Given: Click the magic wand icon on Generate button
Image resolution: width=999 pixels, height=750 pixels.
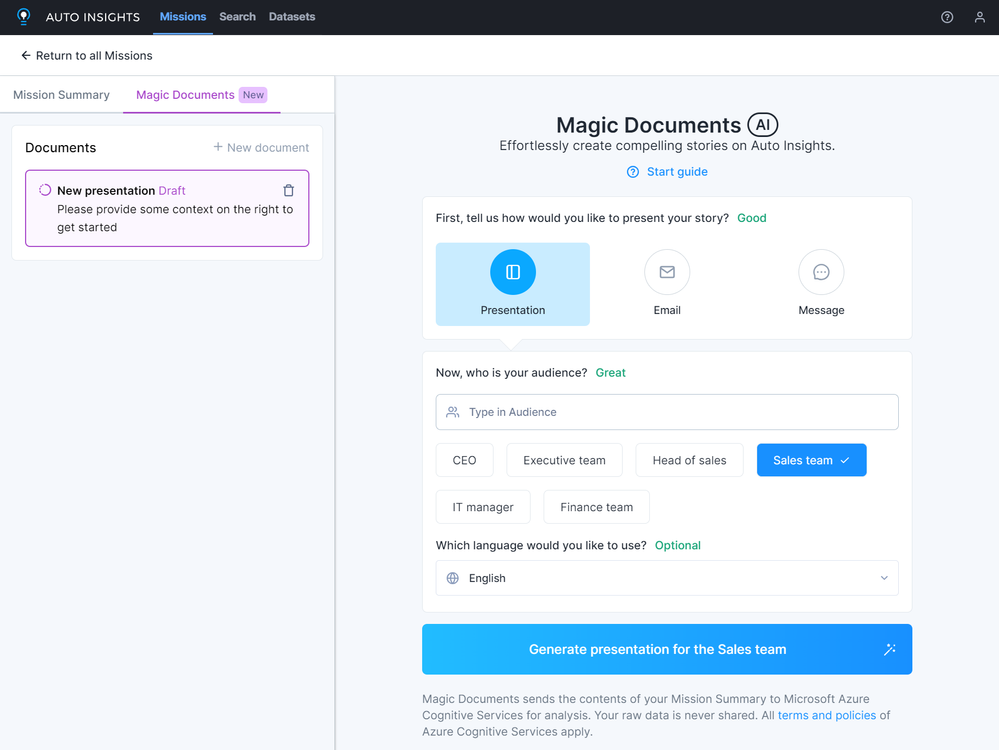Looking at the screenshot, I should click(x=889, y=649).
